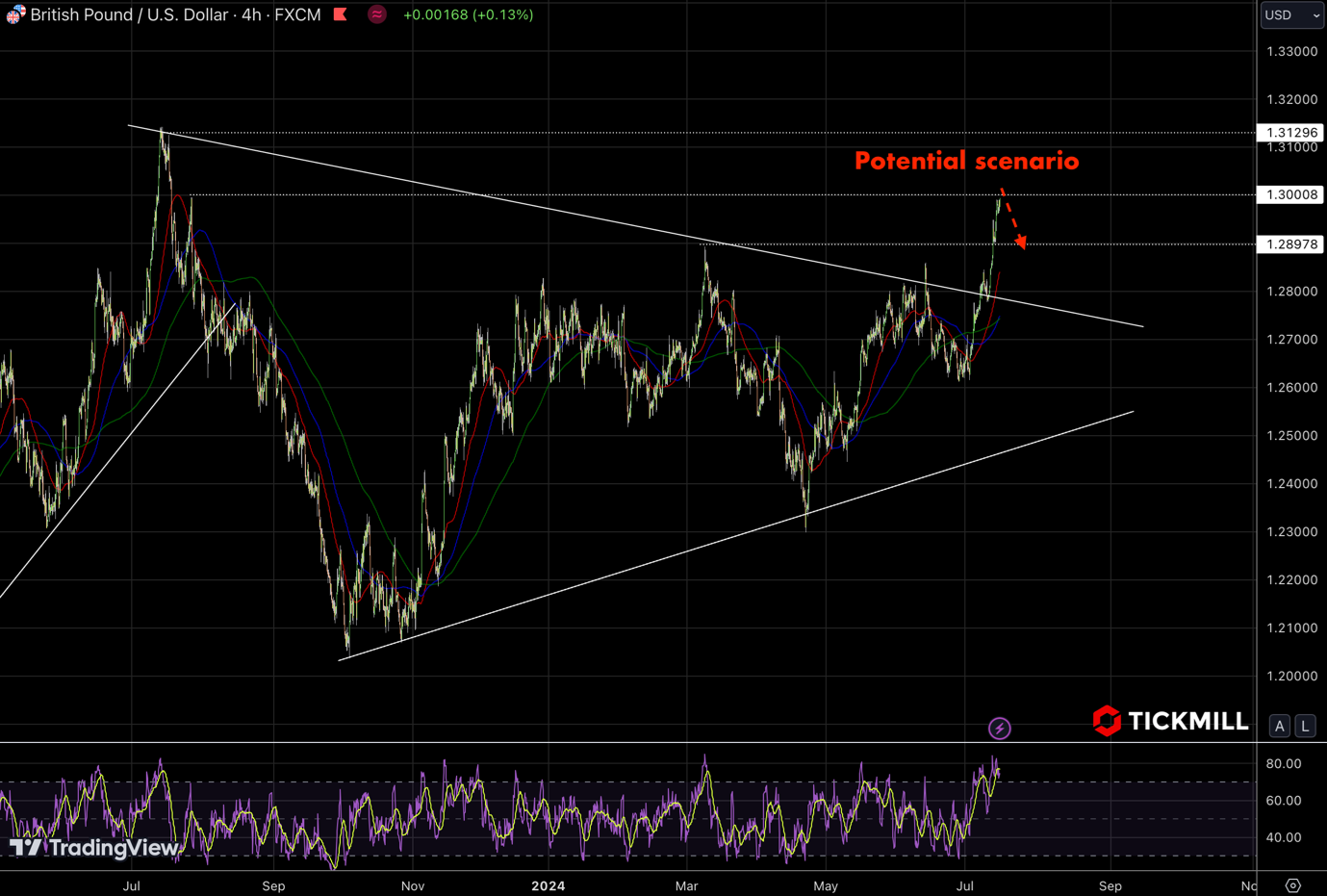1327x896 pixels.
Task: Click 1.32000 on the price axis
Action: [x=1292, y=99]
